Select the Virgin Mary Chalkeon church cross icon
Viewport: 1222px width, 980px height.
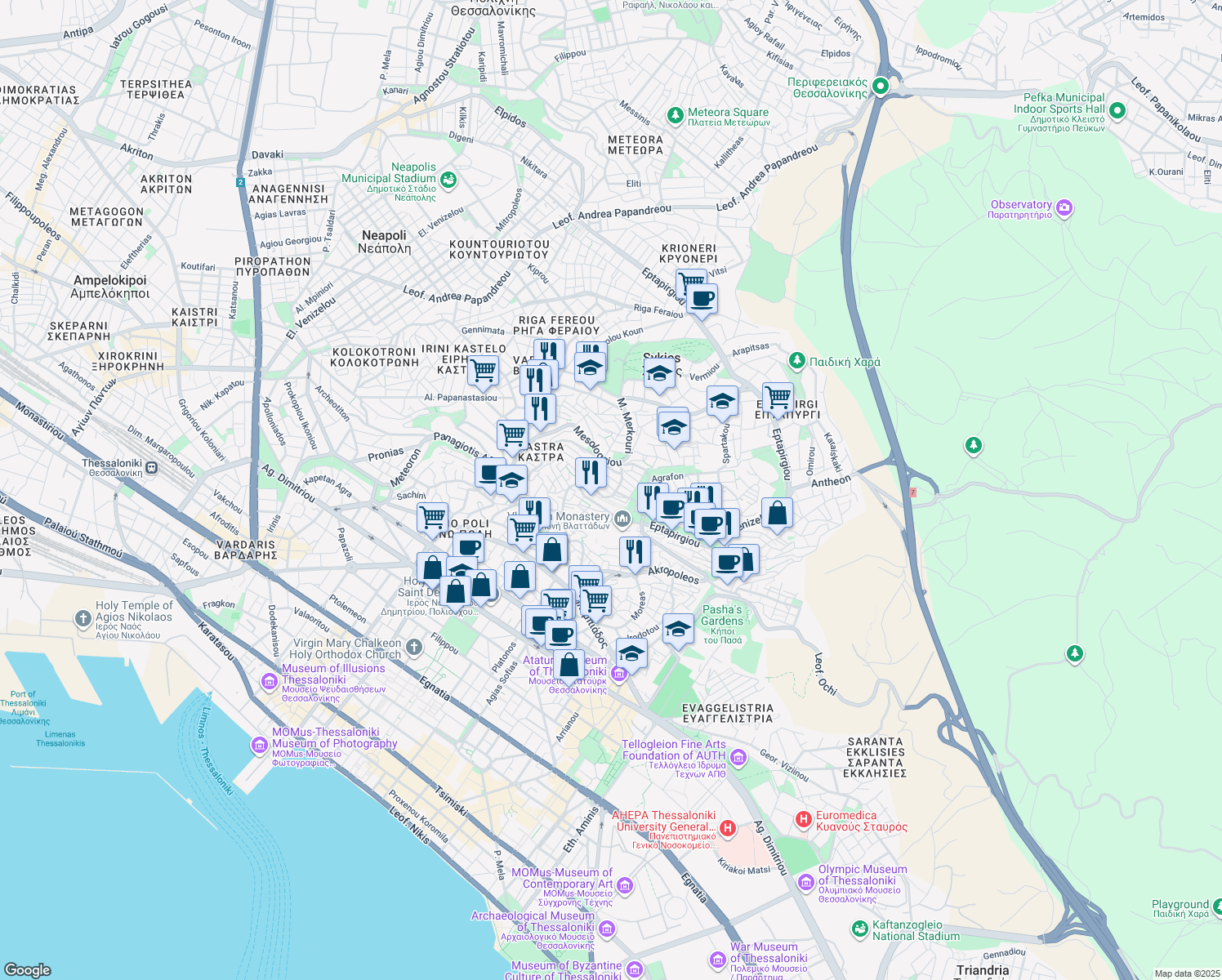coord(412,648)
